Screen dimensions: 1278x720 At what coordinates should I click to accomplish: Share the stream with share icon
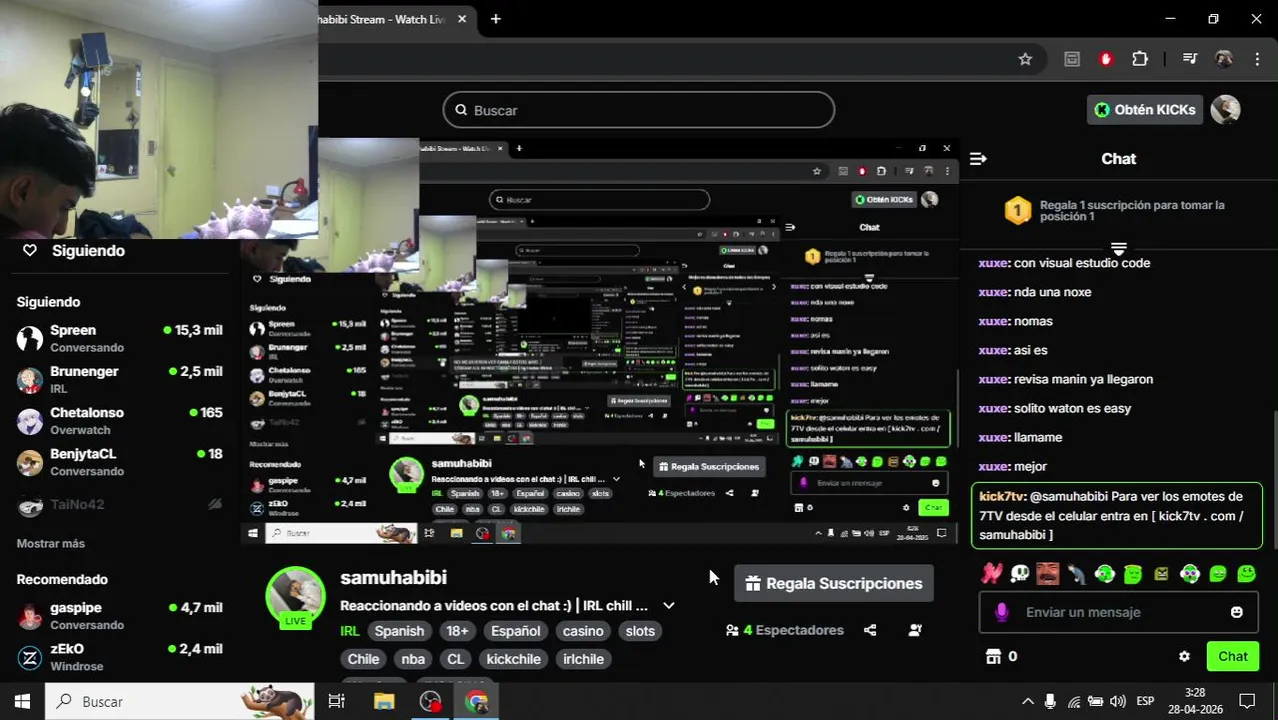coord(870,630)
